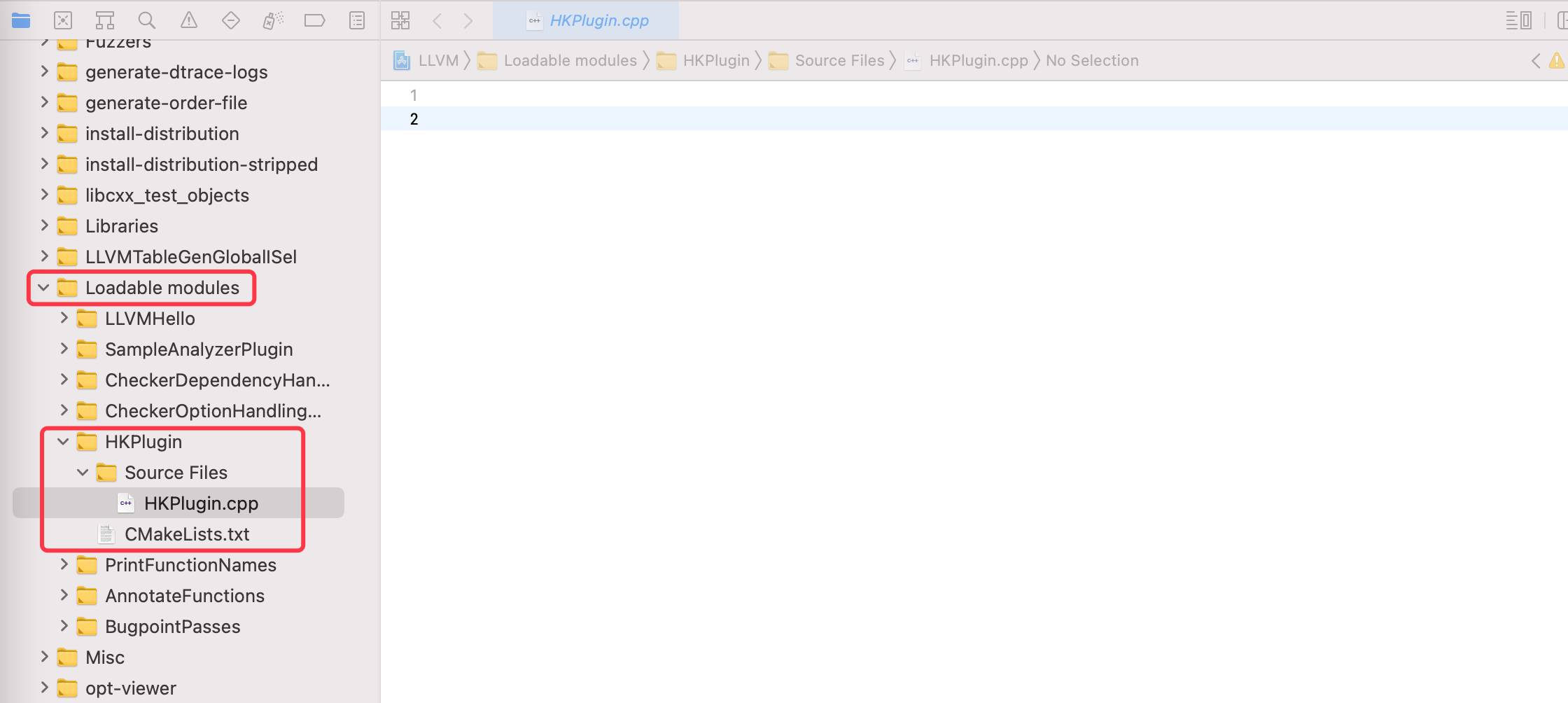
Task: Select the BugpointPasses group
Action: pos(172,627)
